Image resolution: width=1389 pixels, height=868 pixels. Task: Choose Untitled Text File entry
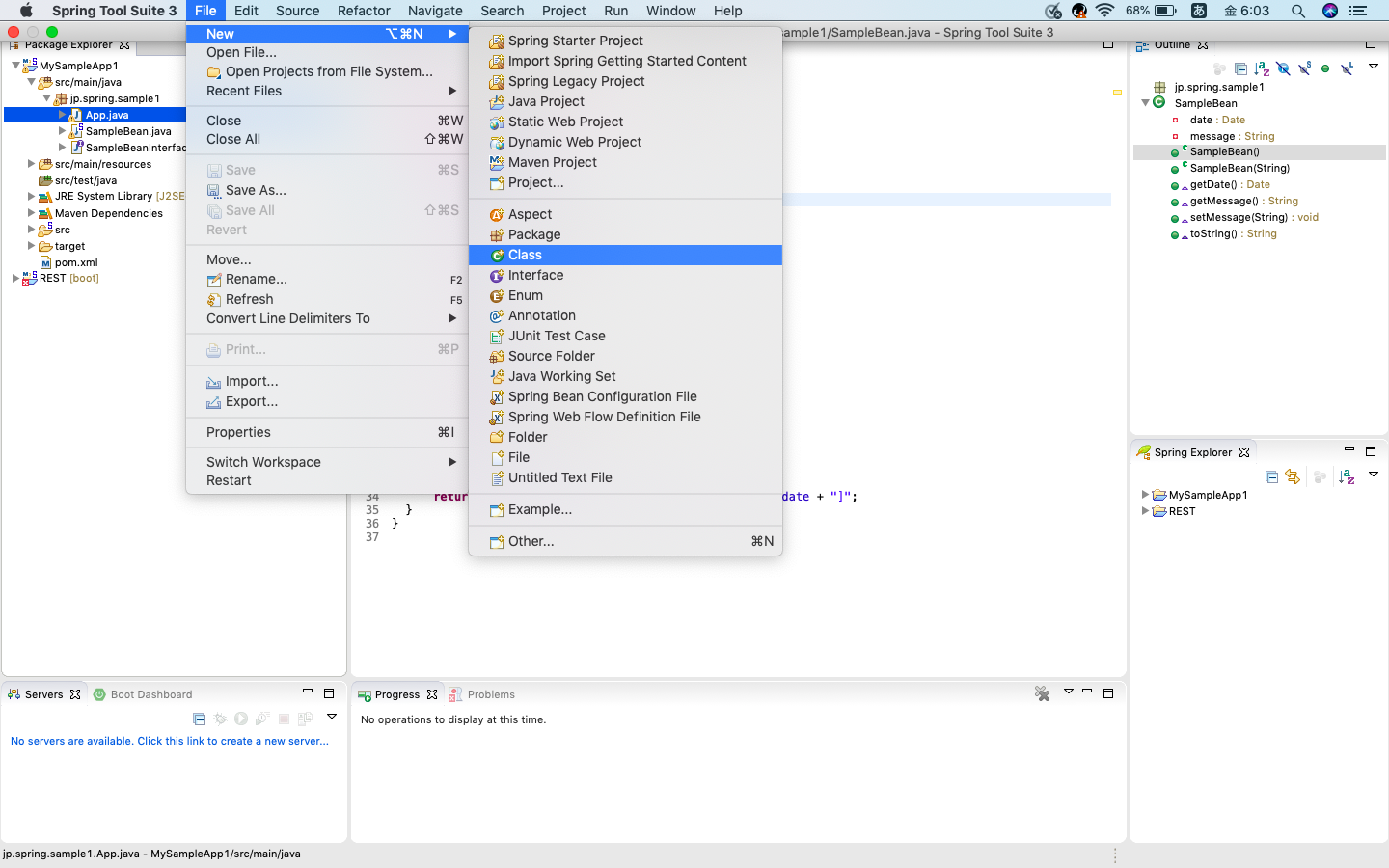point(625,477)
